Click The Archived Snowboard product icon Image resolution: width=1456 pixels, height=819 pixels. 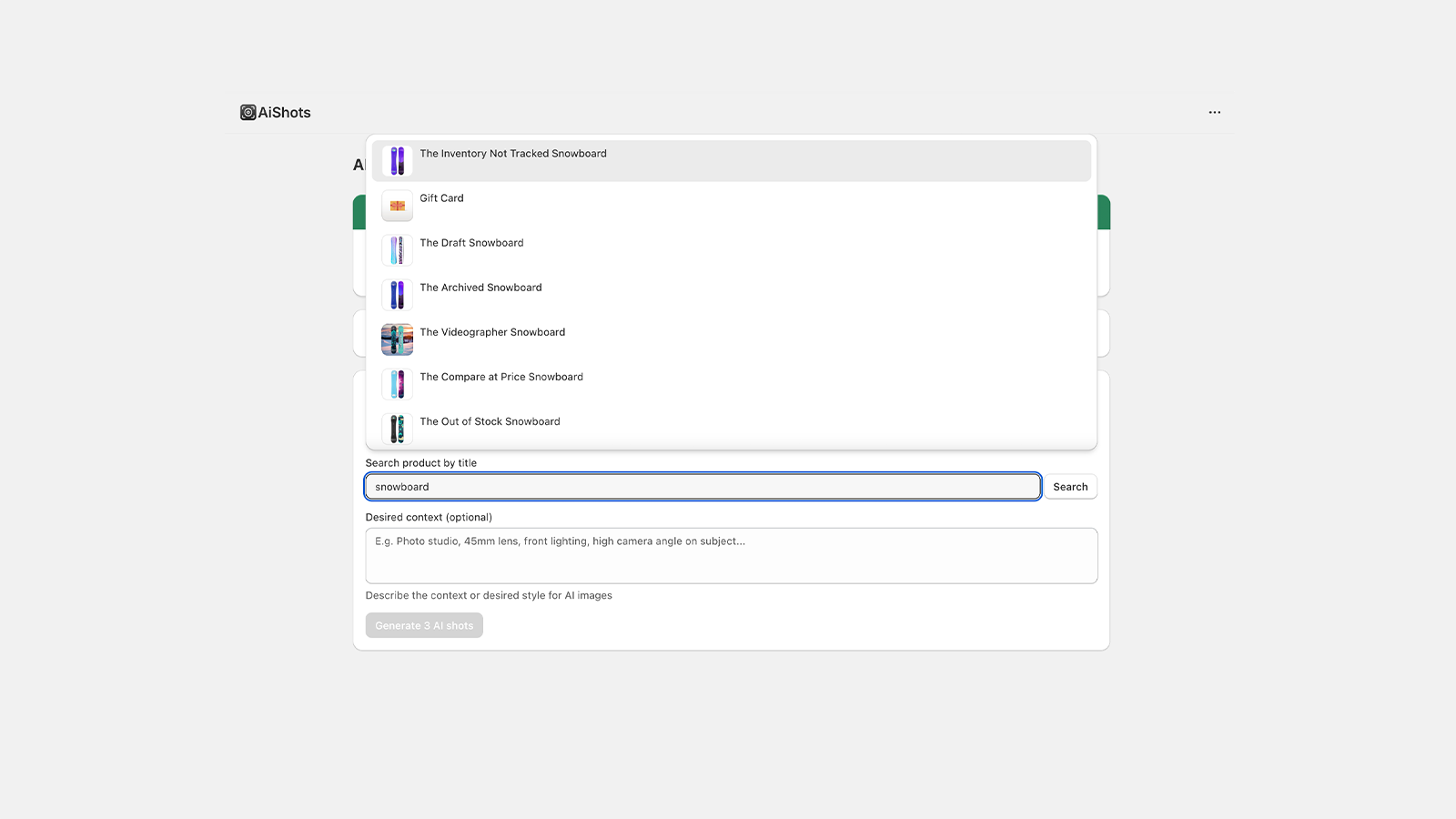click(x=397, y=294)
